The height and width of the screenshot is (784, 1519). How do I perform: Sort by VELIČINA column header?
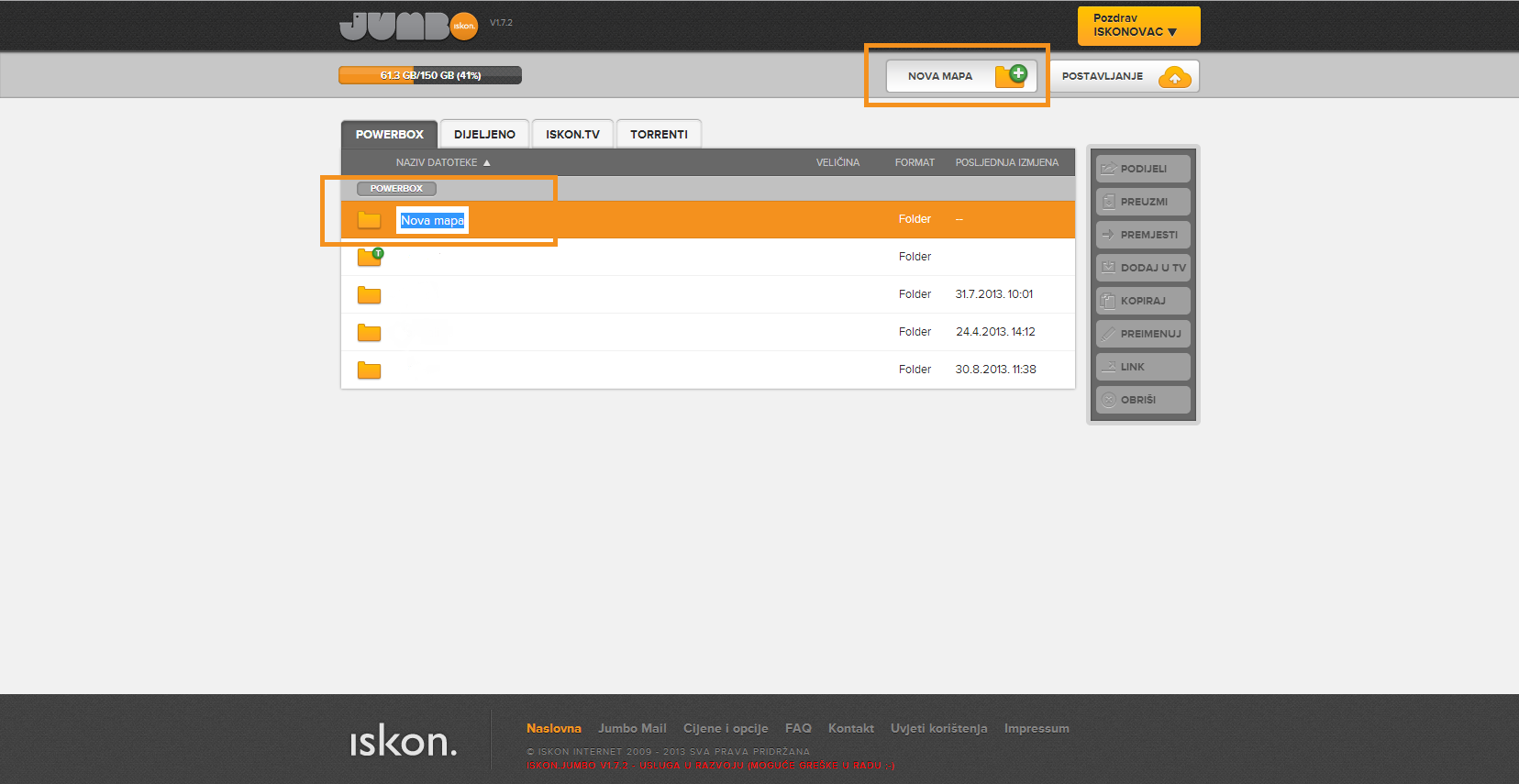837,162
